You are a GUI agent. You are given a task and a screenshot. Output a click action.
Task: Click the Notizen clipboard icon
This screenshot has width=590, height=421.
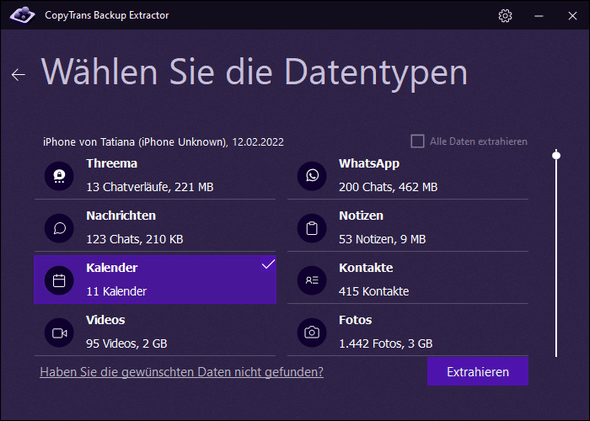(312, 228)
